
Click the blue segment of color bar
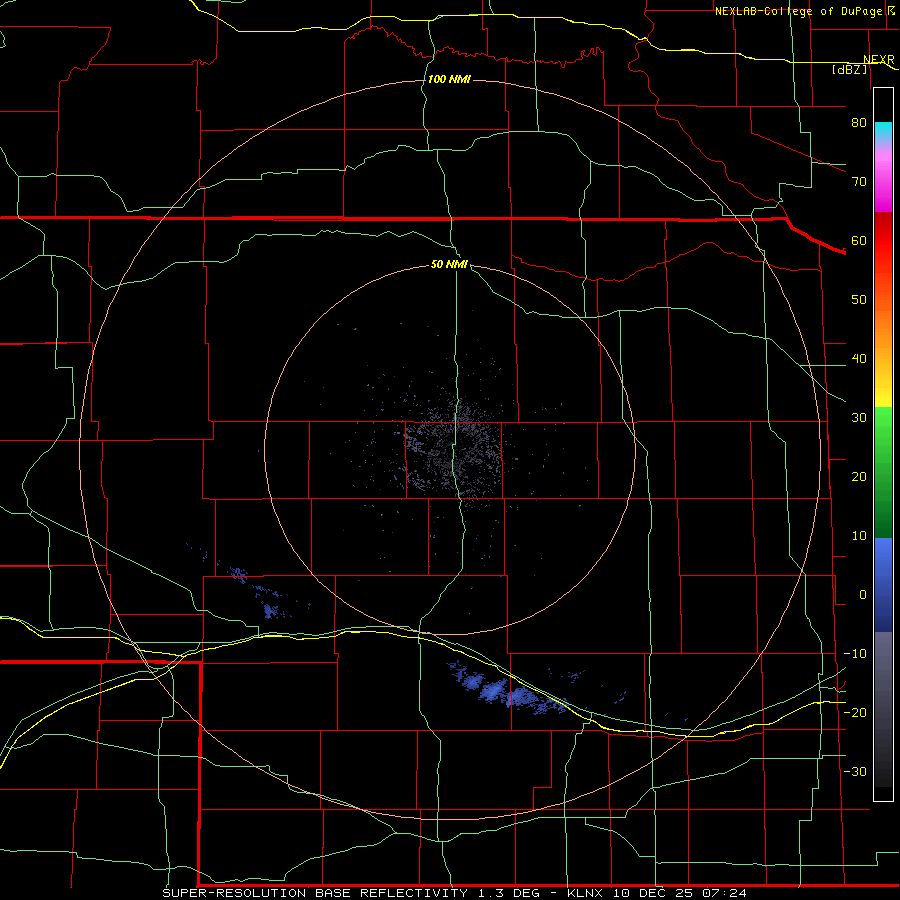click(883, 585)
